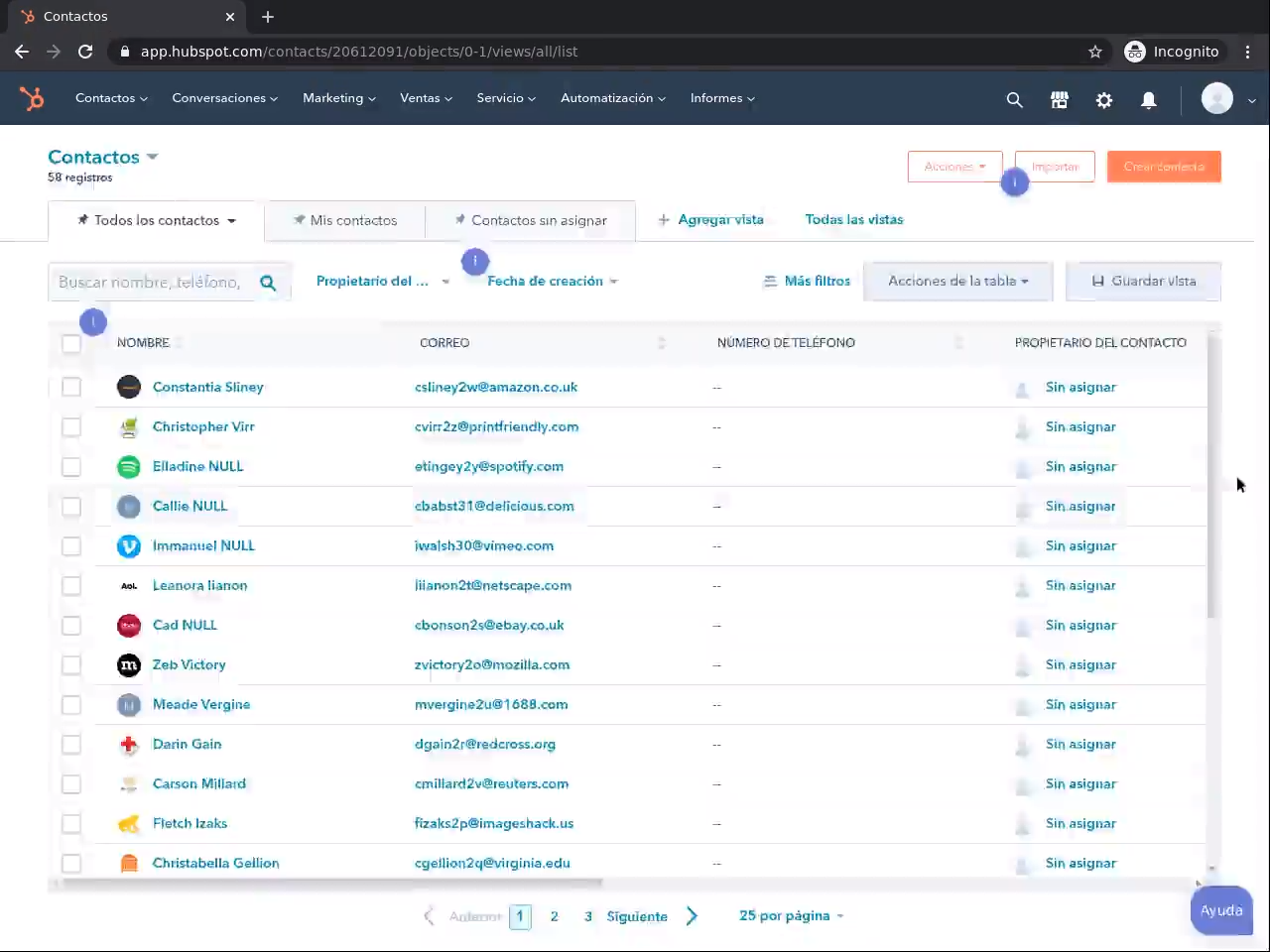Image resolution: width=1270 pixels, height=952 pixels.
Task: Open search with the magnifier icon in top bar
Action: coord(1014,99)
